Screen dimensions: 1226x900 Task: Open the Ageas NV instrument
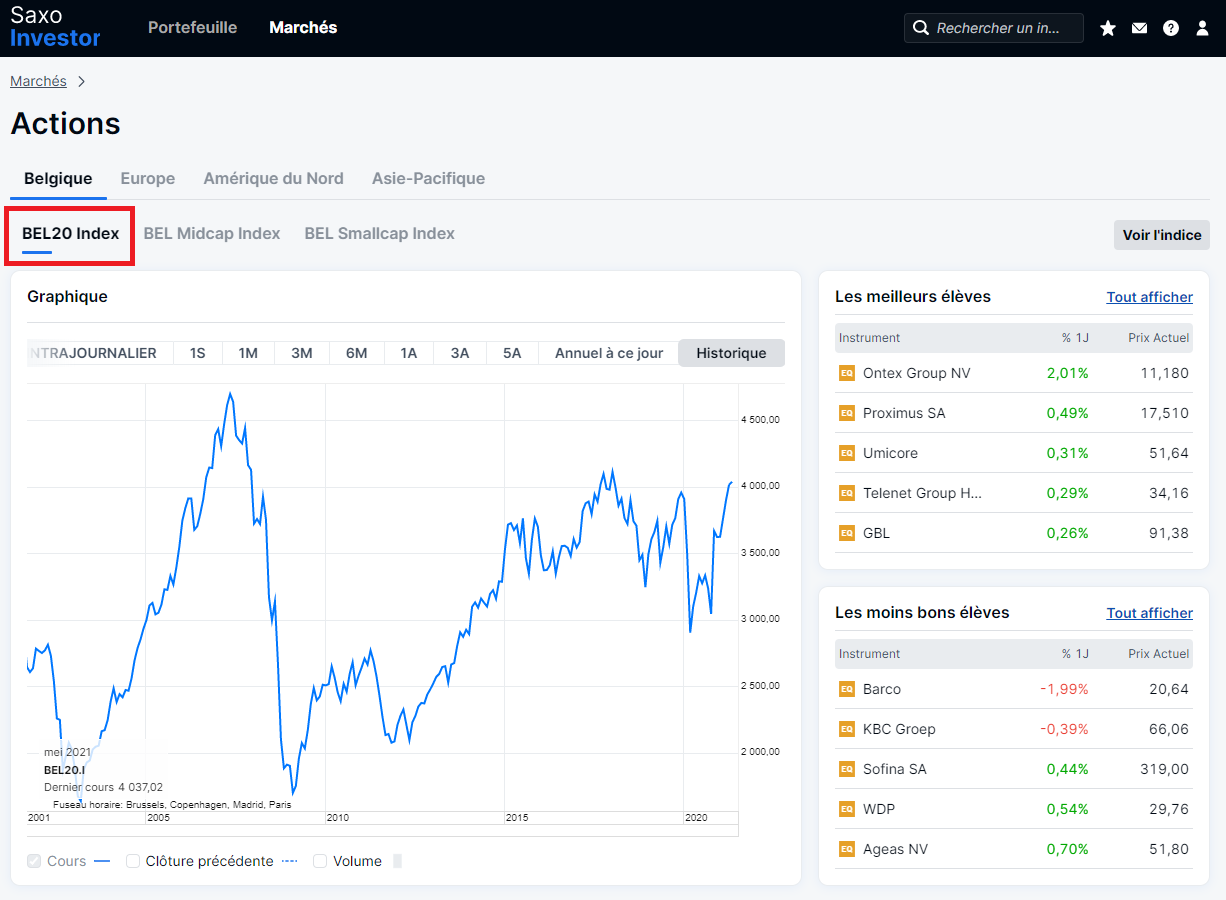pos(895,849)
